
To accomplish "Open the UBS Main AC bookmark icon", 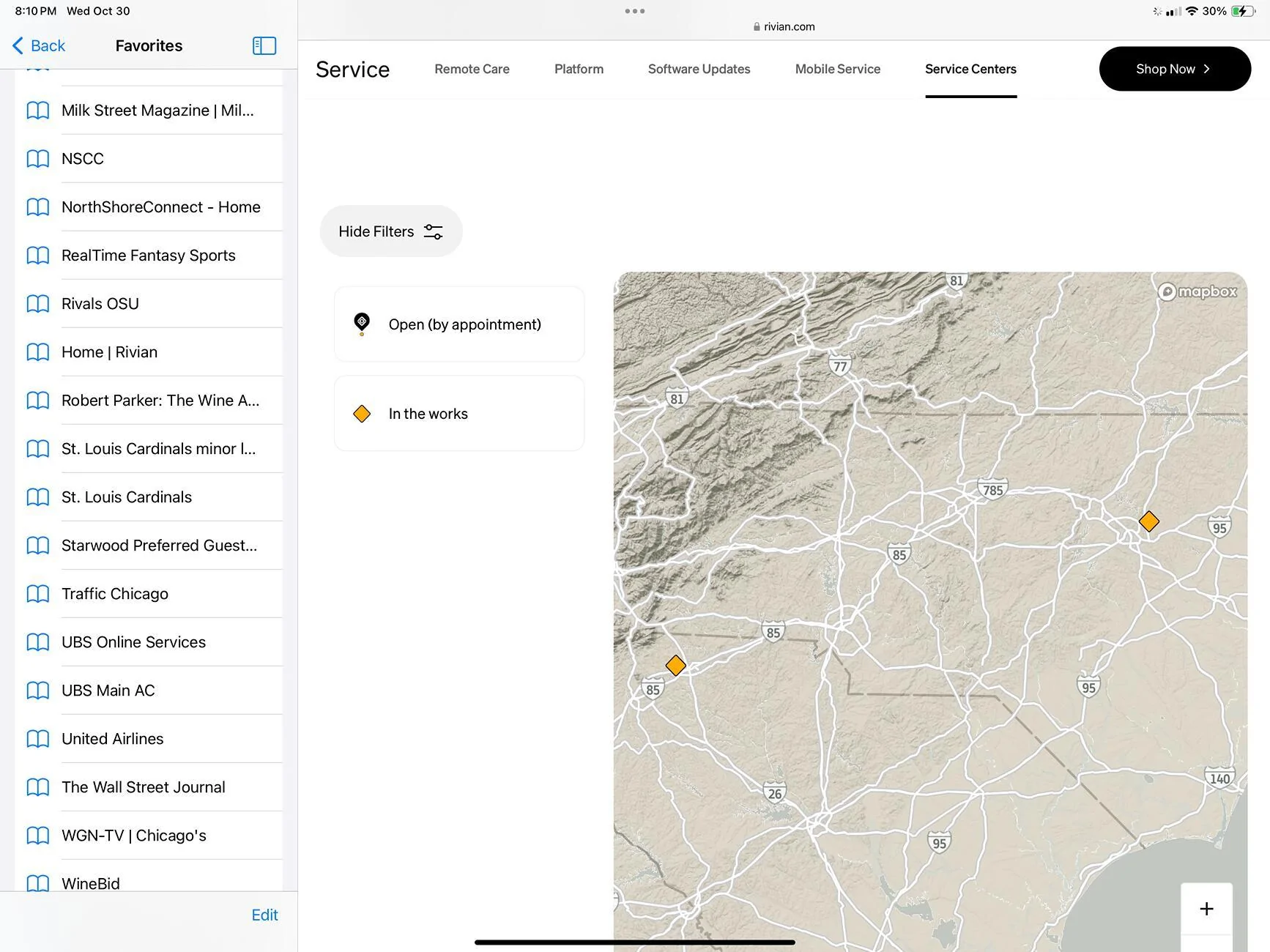I will (x=37, y=691).
